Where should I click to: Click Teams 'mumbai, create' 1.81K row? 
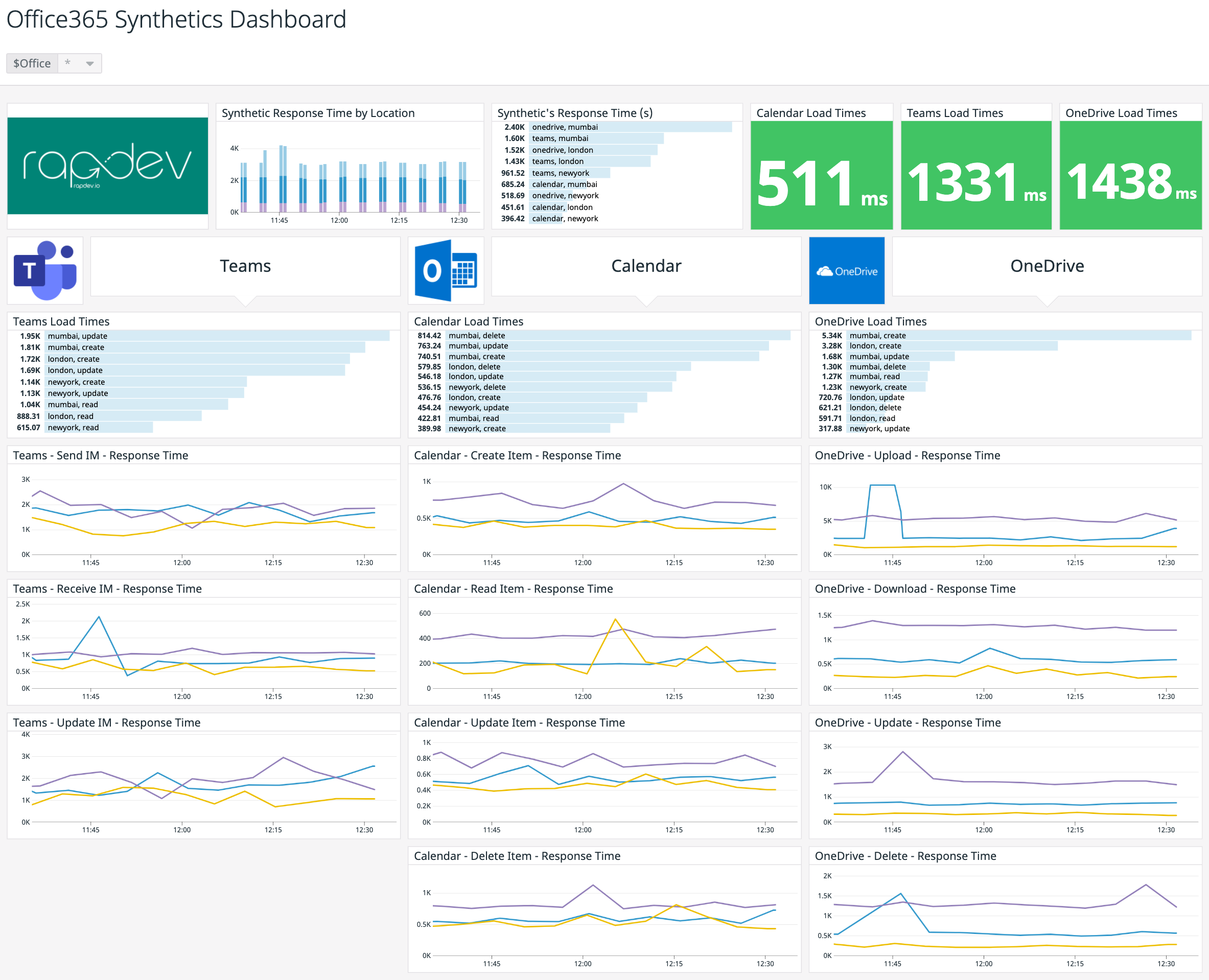click(203, 347)
